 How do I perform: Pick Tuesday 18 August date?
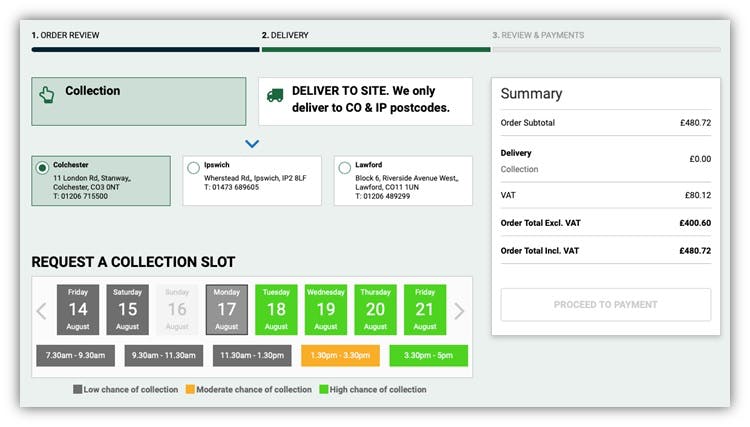point(276,309)
